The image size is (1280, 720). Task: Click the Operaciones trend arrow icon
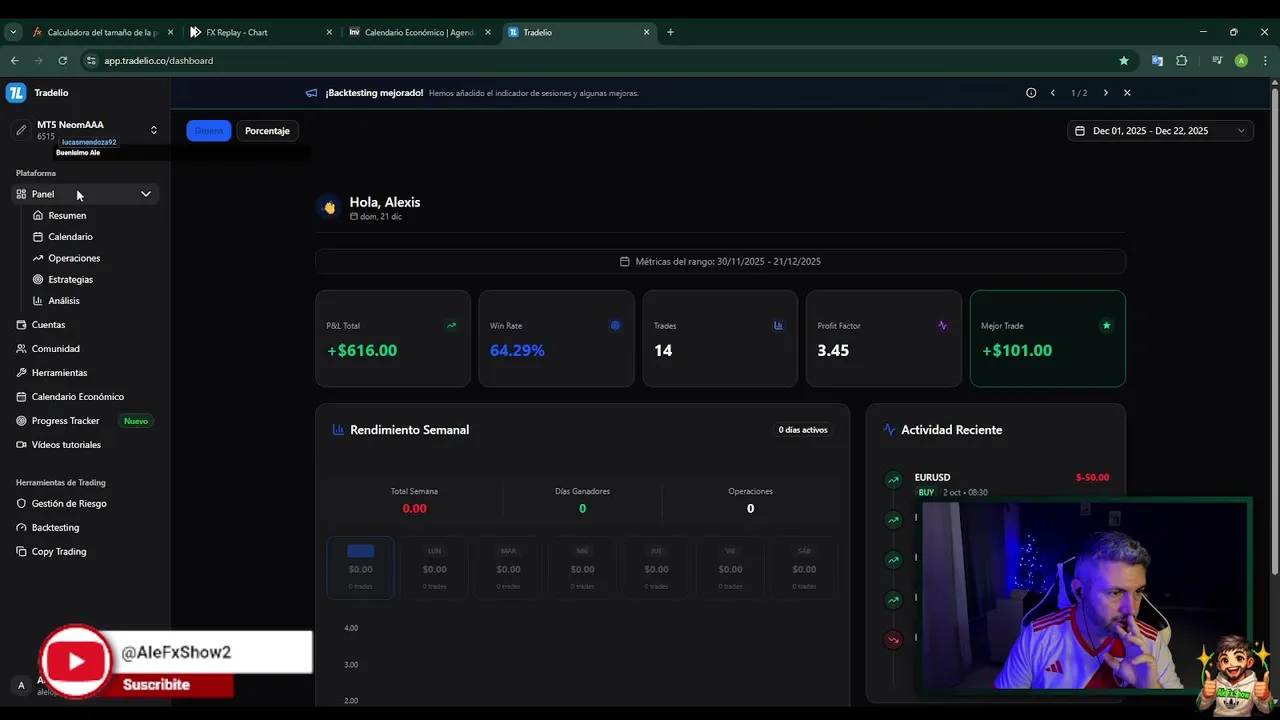(x=38, y=258)
